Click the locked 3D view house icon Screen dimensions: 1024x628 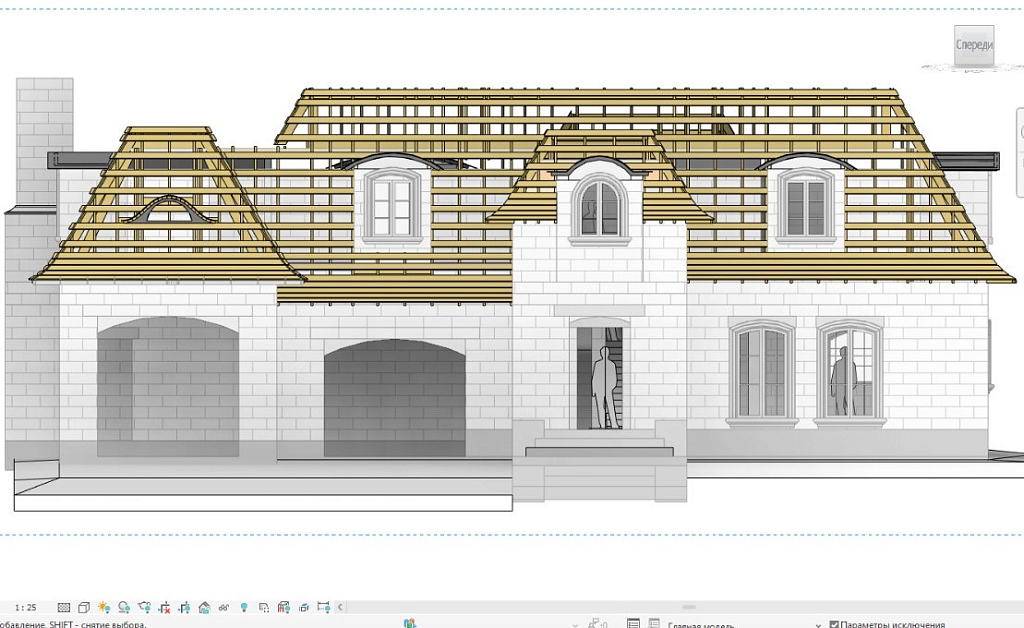coord(204,608)
